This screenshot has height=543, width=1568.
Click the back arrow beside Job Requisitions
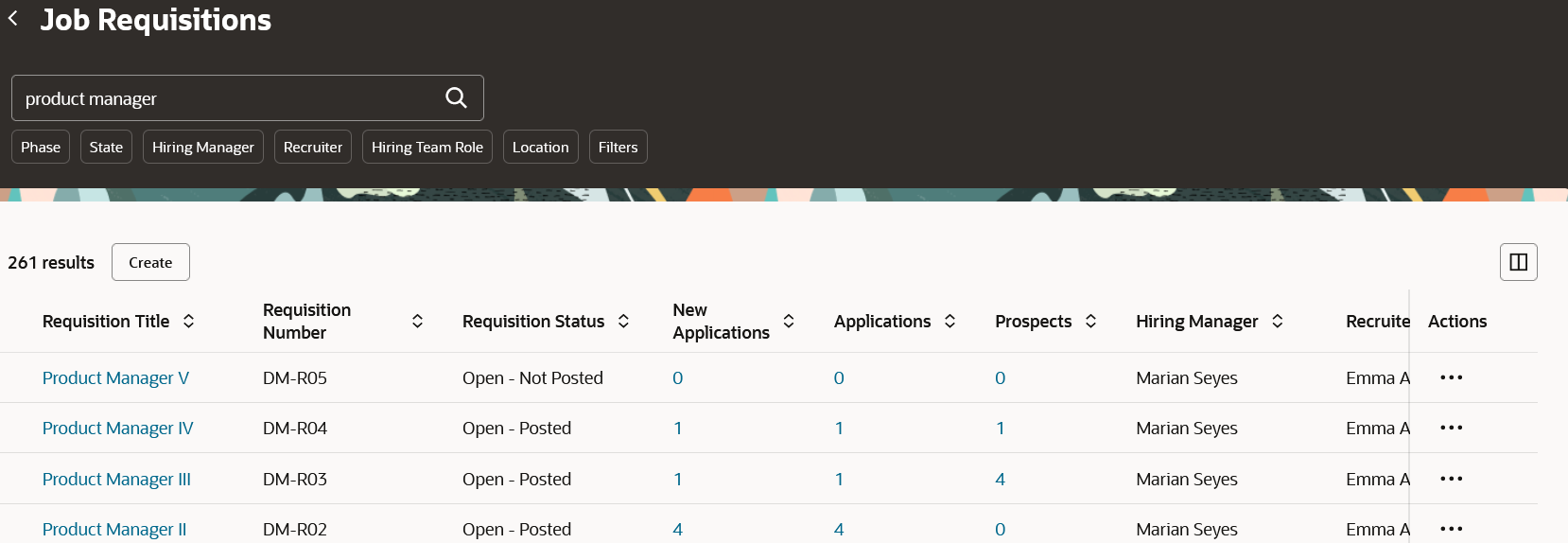(x=13, y=19)
